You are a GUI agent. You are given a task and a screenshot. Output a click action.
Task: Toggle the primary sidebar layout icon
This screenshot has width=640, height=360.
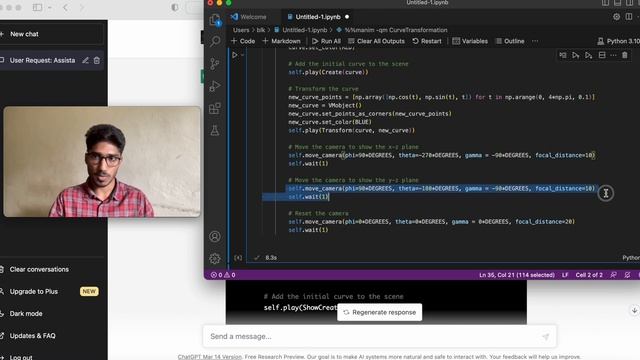(x=605, y=2)
